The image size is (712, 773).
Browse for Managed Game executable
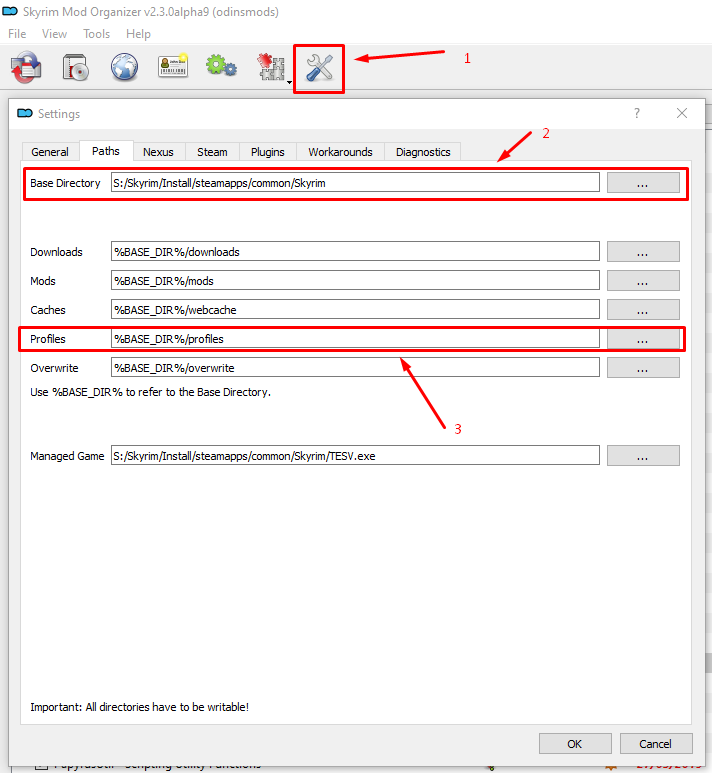[643, 456]
